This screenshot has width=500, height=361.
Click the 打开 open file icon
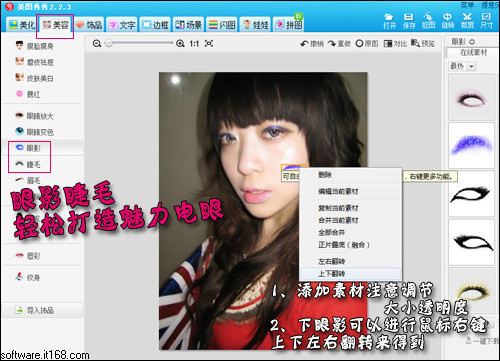click(389, 21)
